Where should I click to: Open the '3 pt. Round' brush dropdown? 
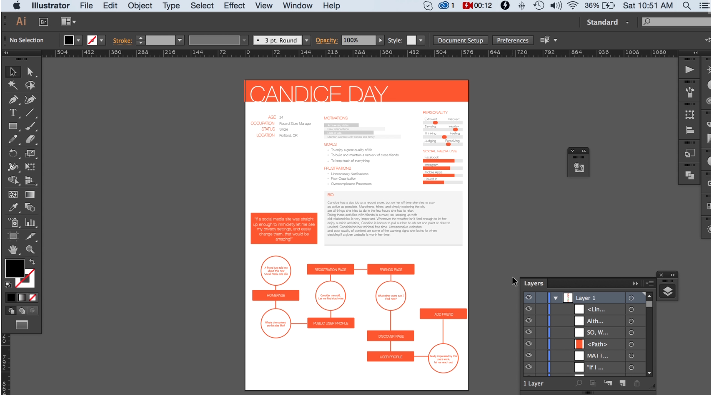307,40
